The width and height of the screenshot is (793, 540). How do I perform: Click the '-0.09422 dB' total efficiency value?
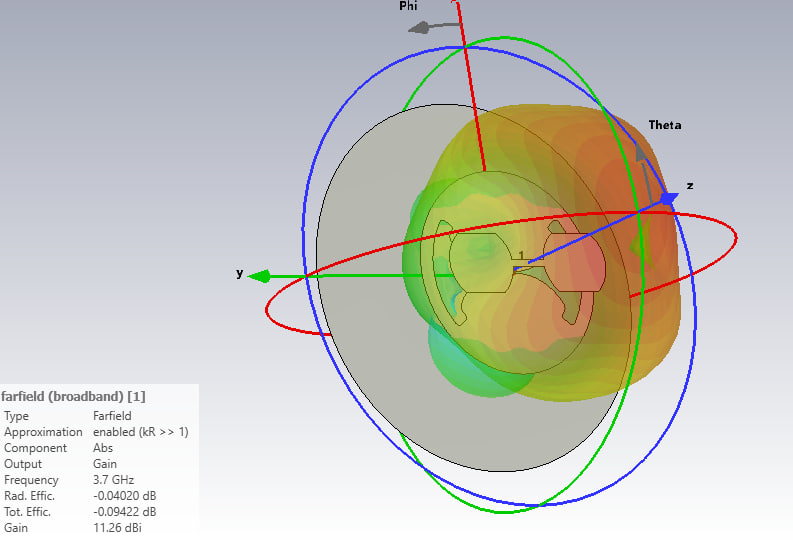(125, 512)
